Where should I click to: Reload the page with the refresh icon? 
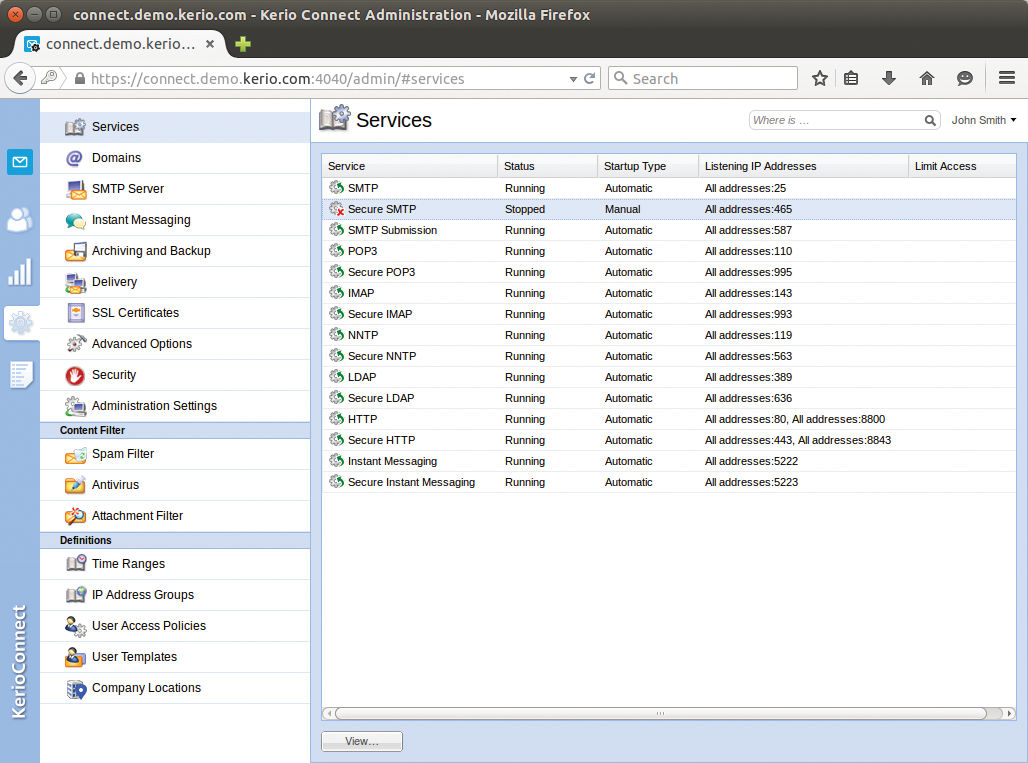(x=588, y=77)
